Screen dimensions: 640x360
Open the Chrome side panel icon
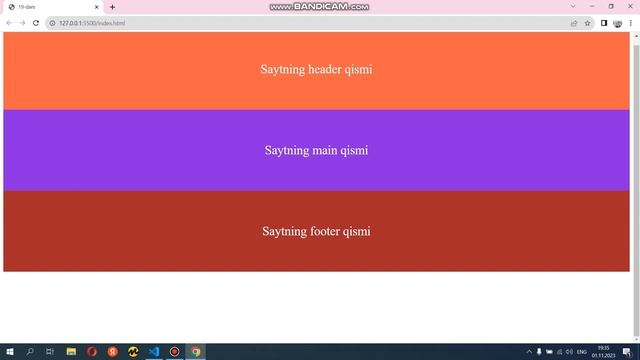pyautogui.click(x=604, y=23)
